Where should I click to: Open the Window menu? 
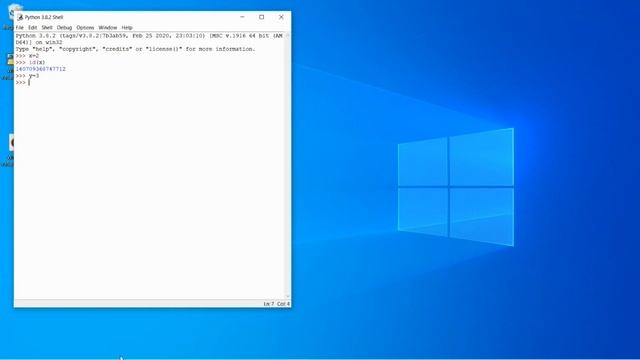pyautogui.click(x=108, y=27)
